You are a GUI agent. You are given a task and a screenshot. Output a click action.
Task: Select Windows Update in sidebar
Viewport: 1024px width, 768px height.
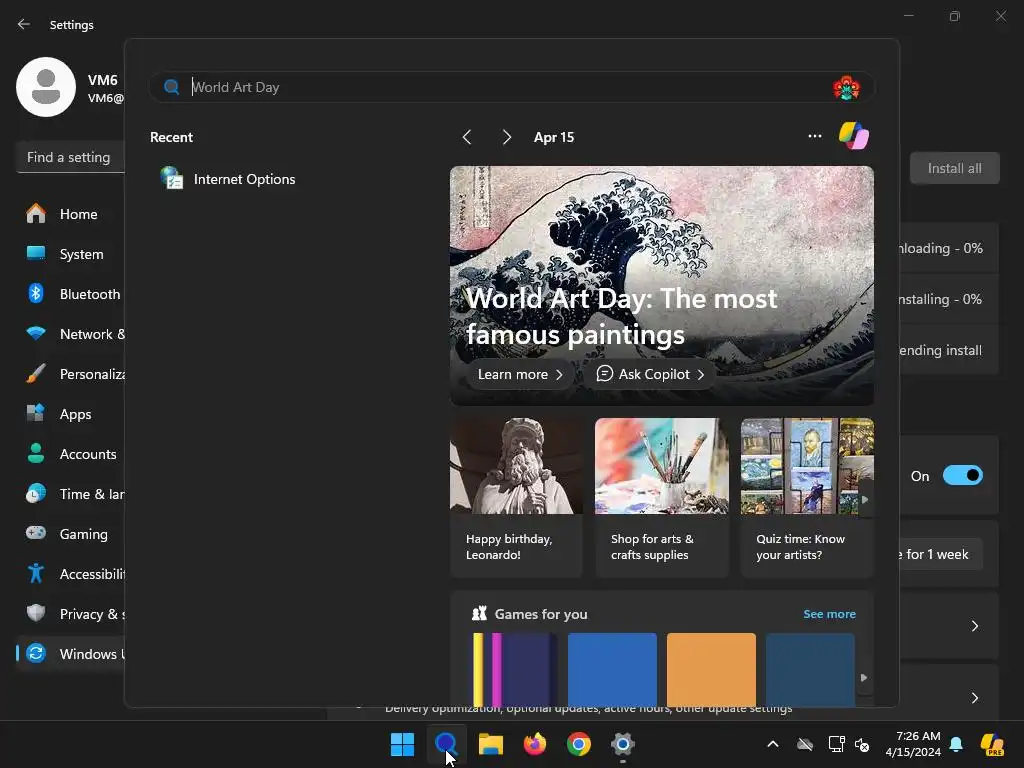point(71,654)
